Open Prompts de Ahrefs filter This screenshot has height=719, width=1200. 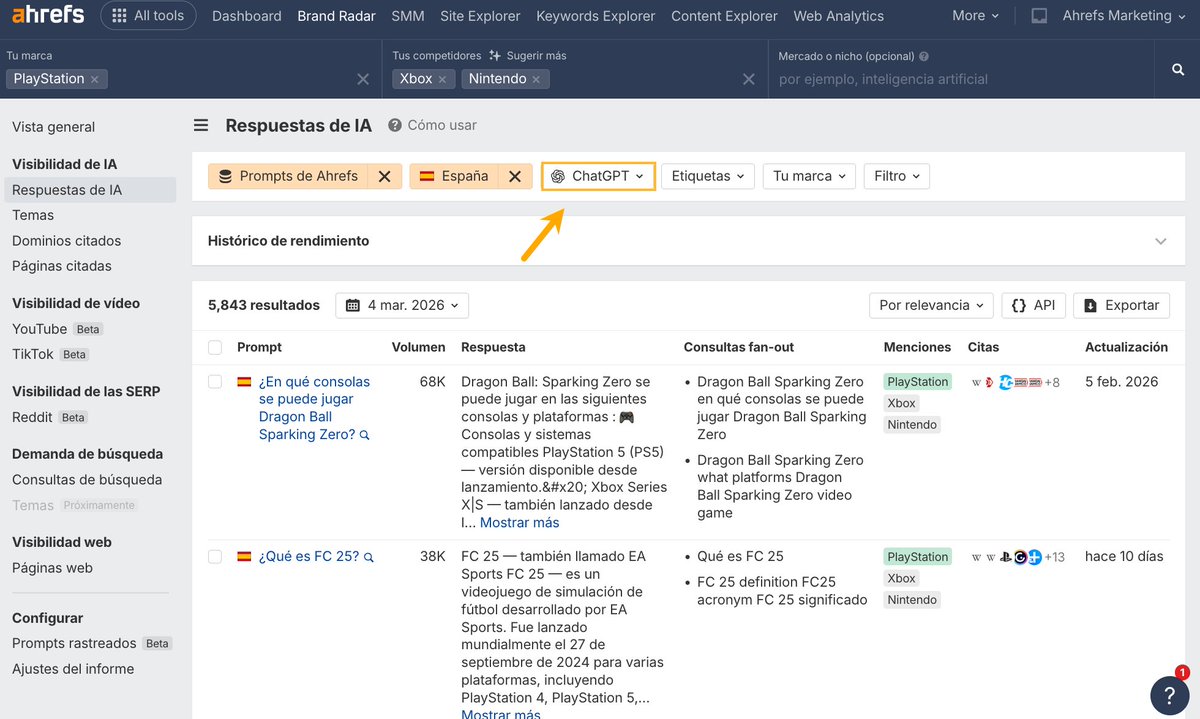[288, 176]
